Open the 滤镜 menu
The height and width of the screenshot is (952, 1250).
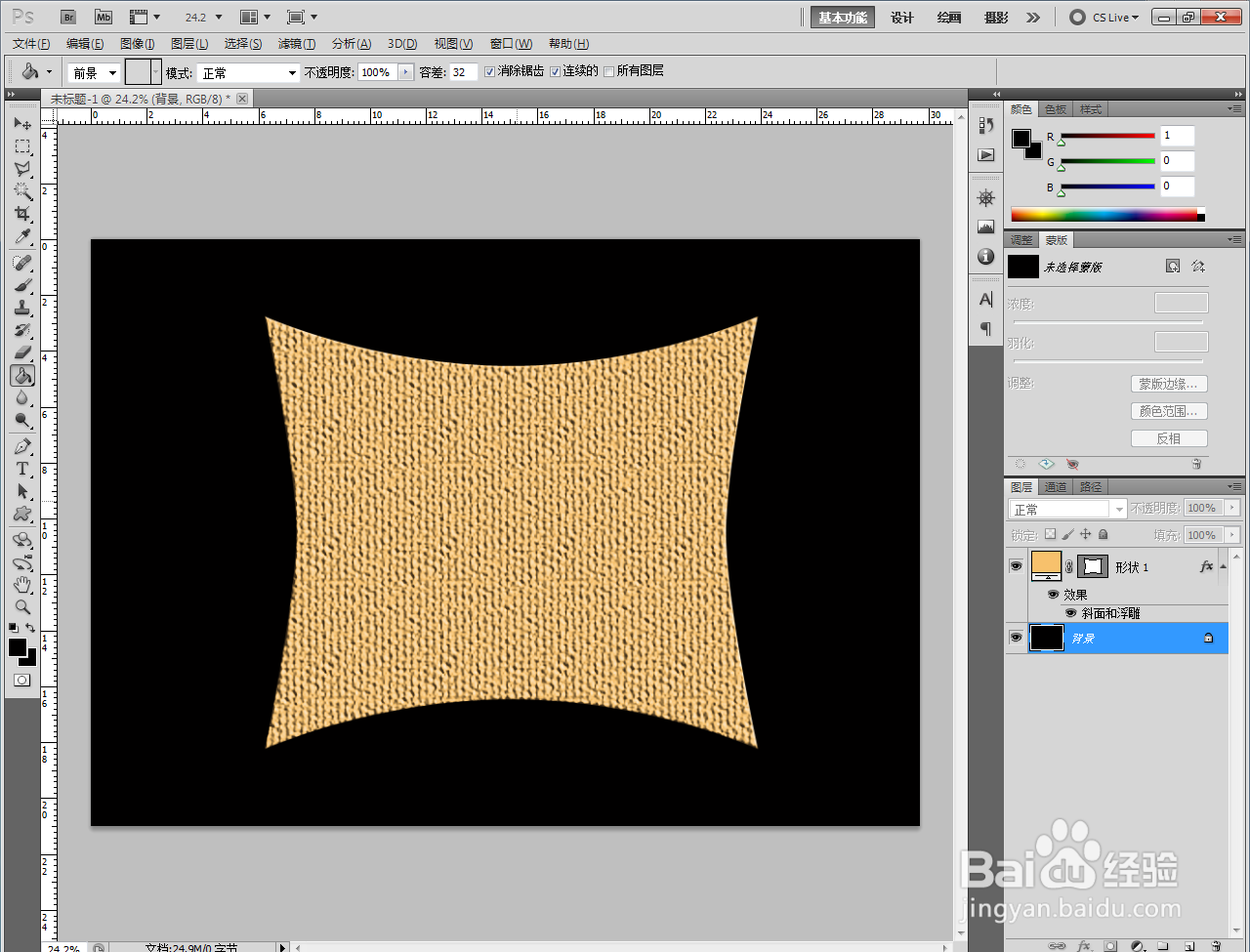point(297,44)
